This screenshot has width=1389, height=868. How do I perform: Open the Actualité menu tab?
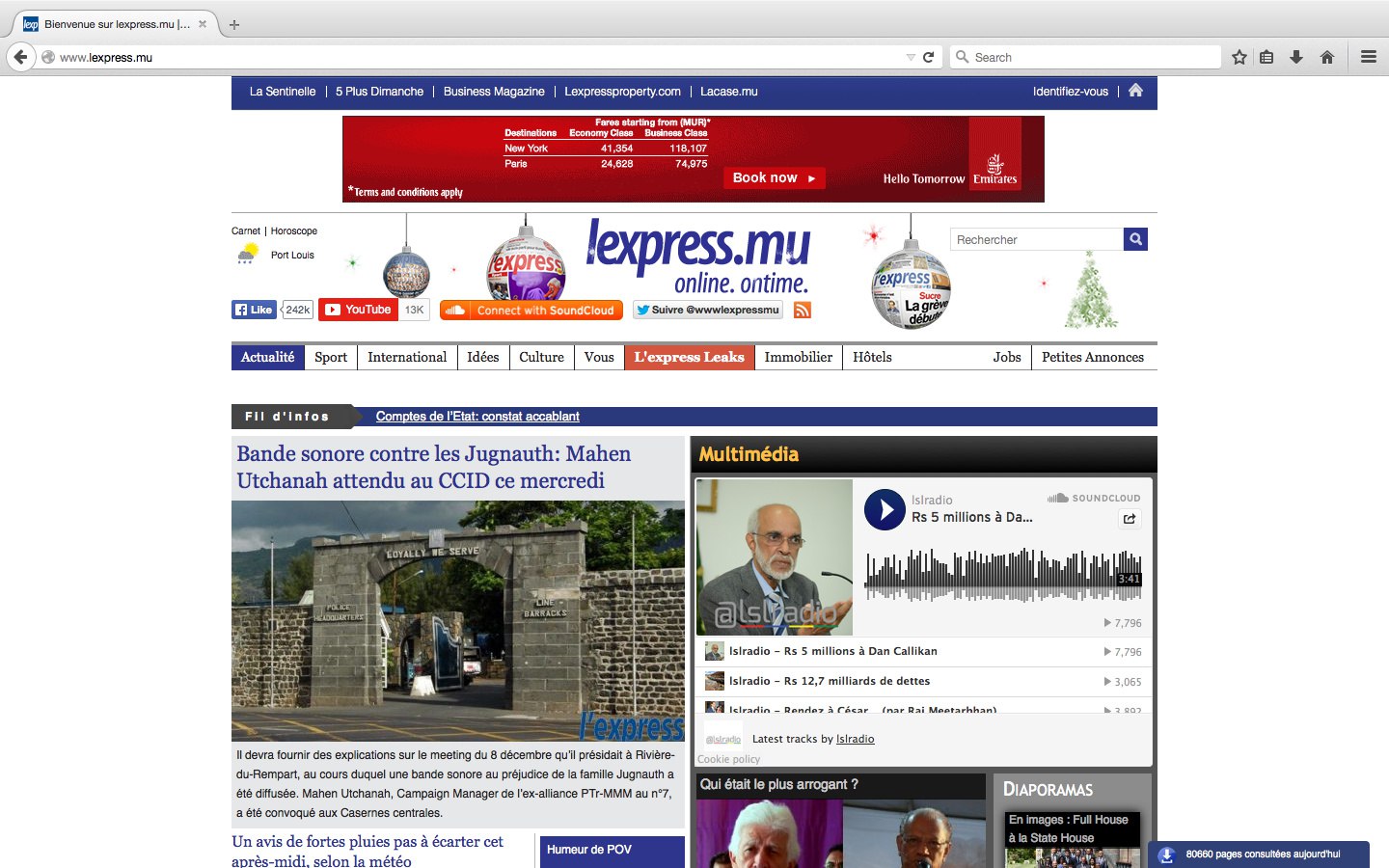pyautogui.click(x=268, y=357)
